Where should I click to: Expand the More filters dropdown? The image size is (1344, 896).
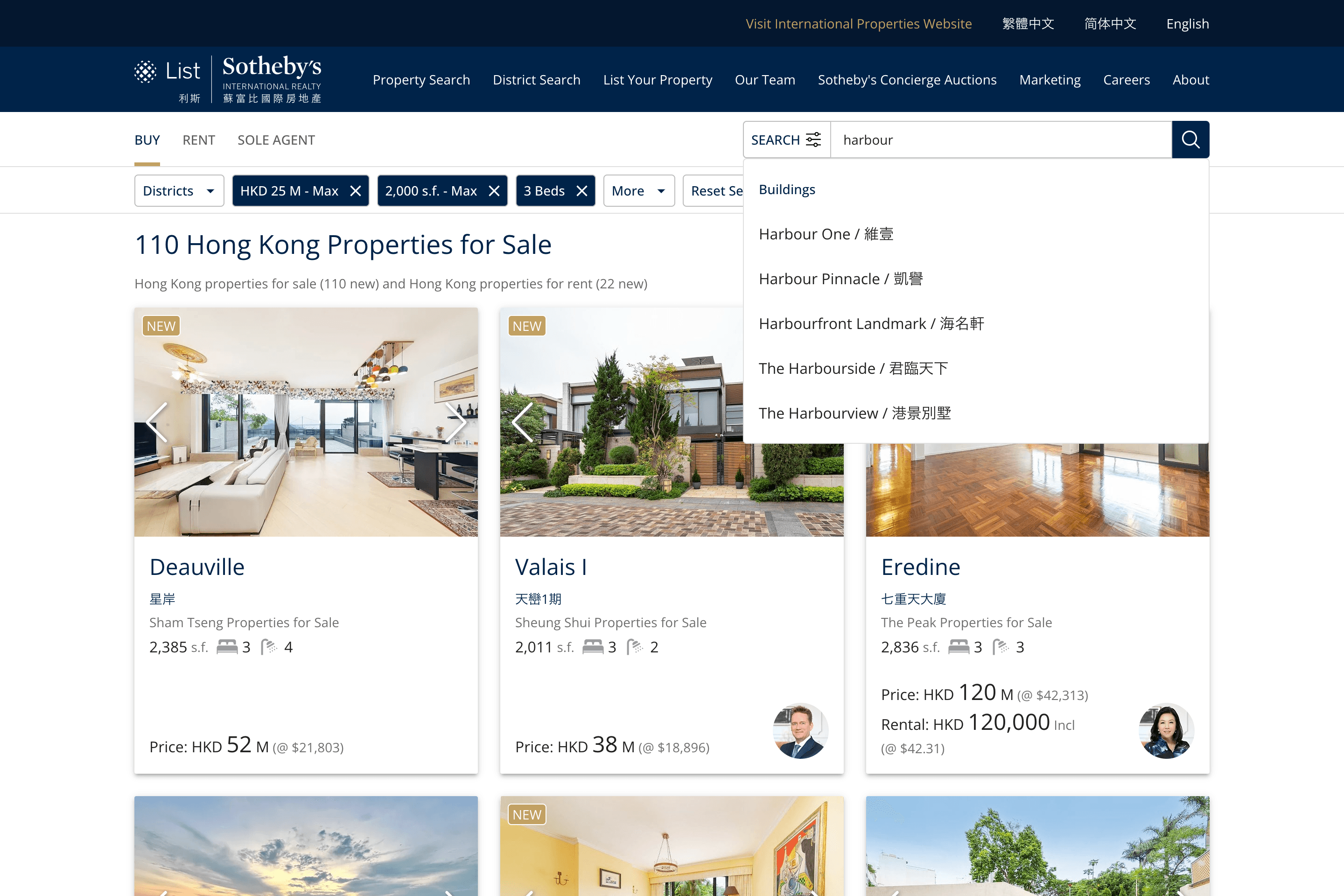pos(638,189)
